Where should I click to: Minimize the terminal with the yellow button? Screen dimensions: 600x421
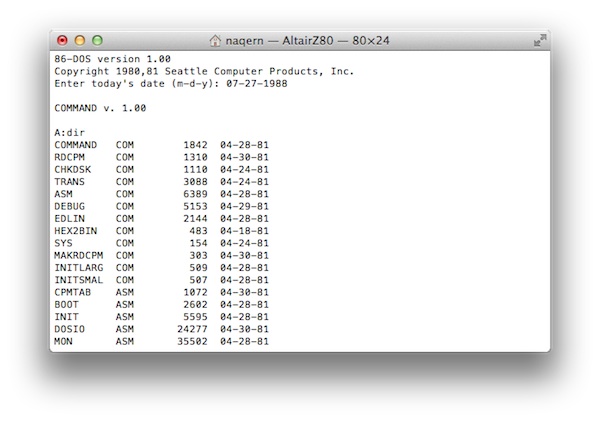click(80, 41)
